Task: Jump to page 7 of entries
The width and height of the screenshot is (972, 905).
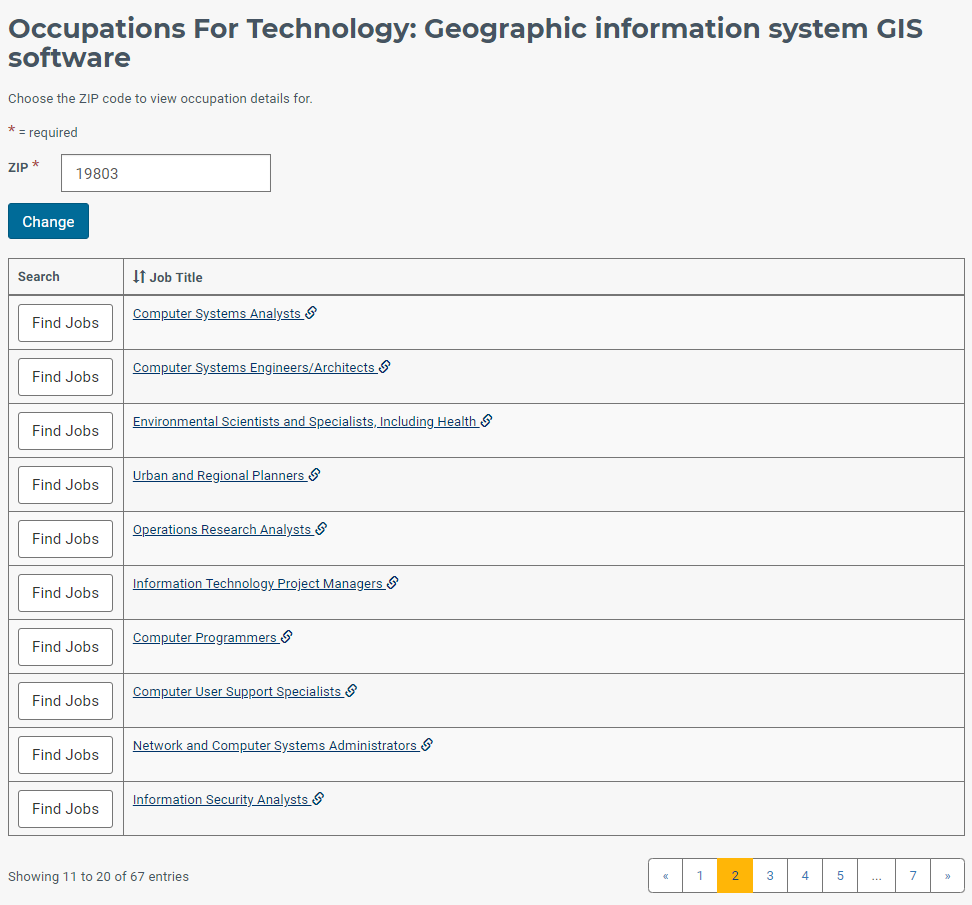Action: coord(912,875)
